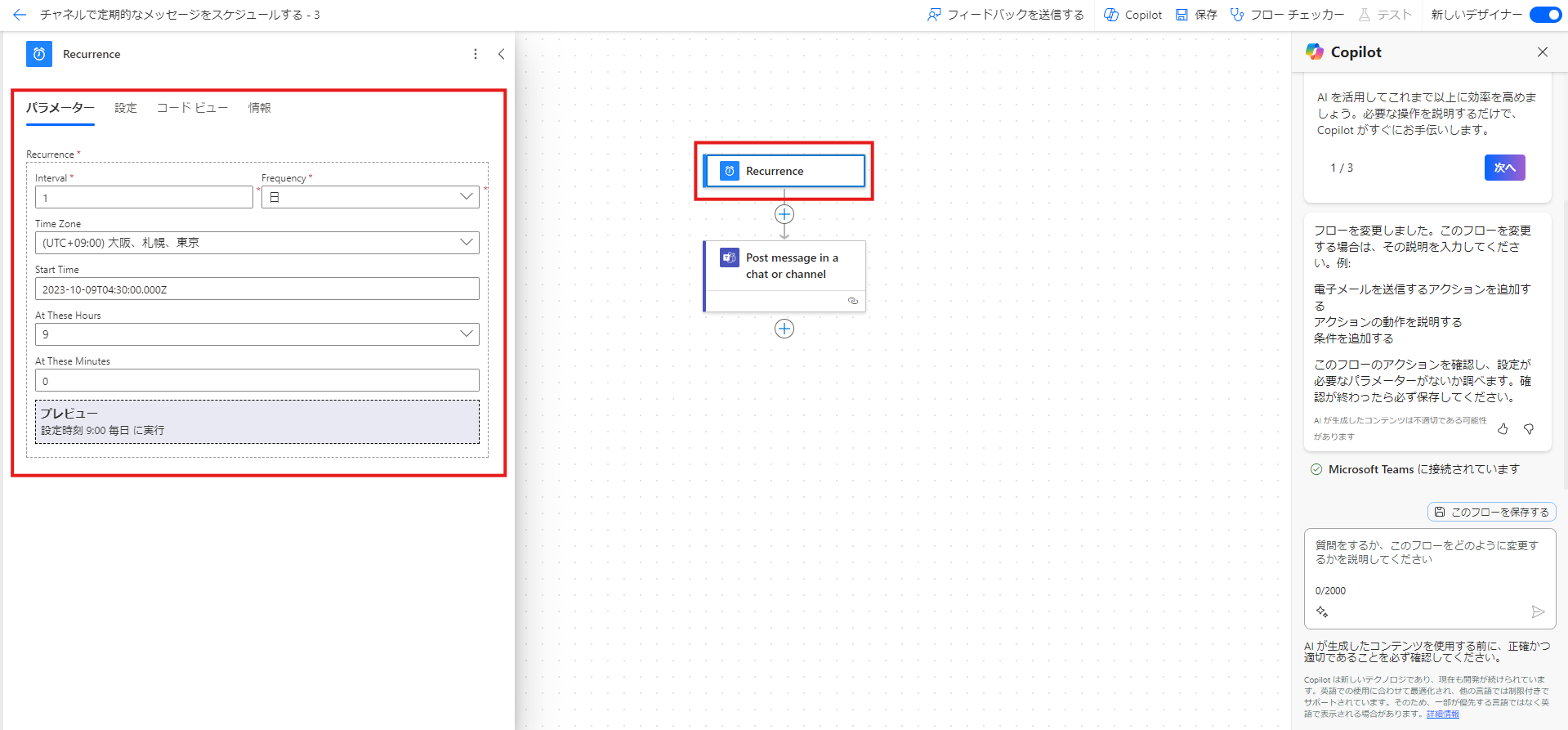The width and height of the screenshot is (1568, 730).
Task: Give thumbs up to Copilot response
Action: tap(1503, 429)
